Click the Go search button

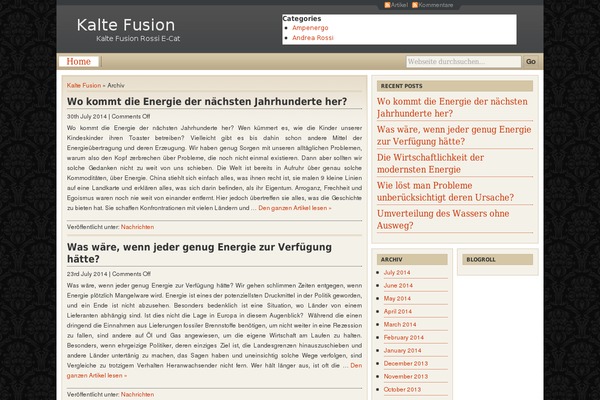pos(531,62)
